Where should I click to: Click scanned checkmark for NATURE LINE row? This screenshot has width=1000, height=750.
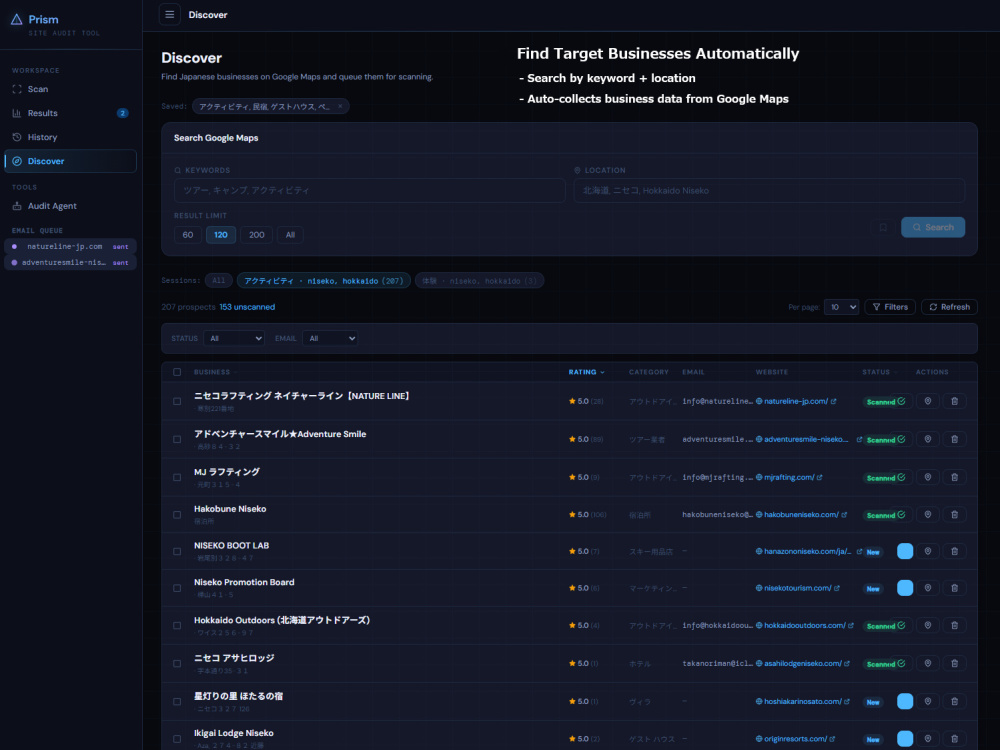[901, 401]
